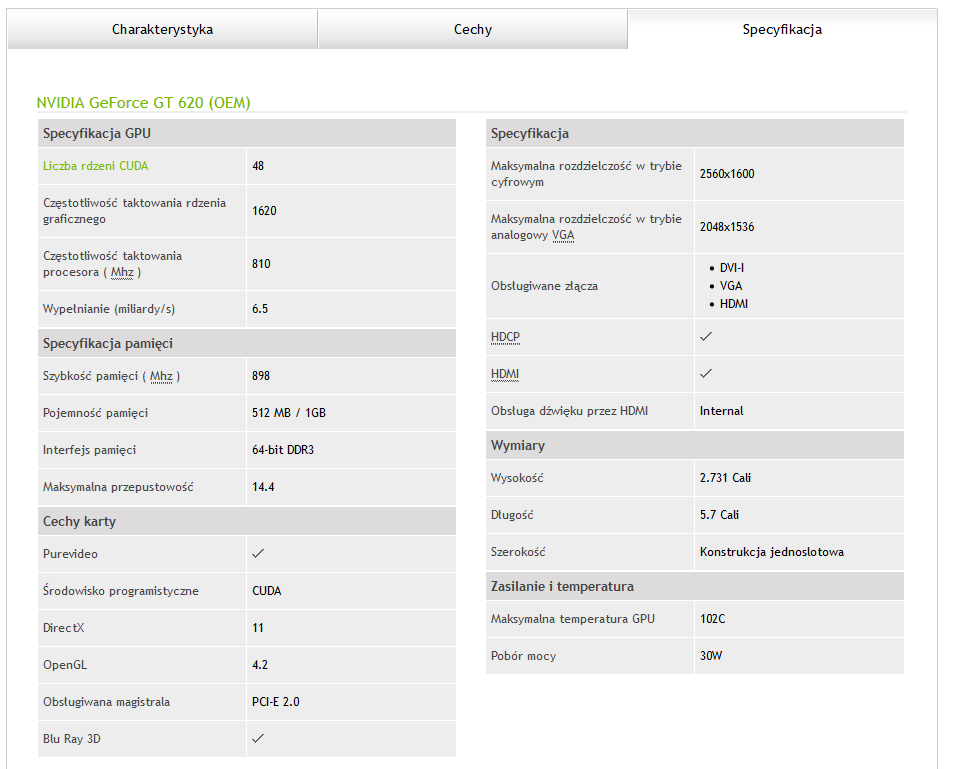Select the 2048x1536 resolution value
This screenshot has height=769, width=955.
click(727, 226)
